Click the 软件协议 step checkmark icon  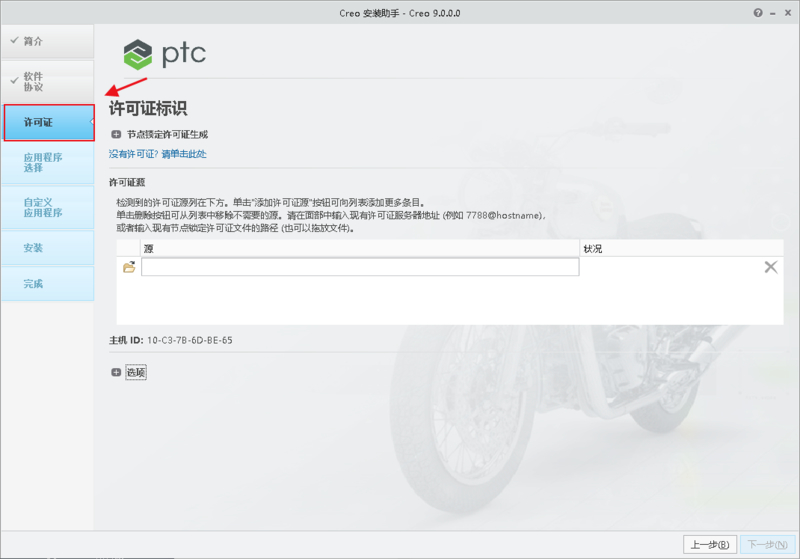(14, 80)
